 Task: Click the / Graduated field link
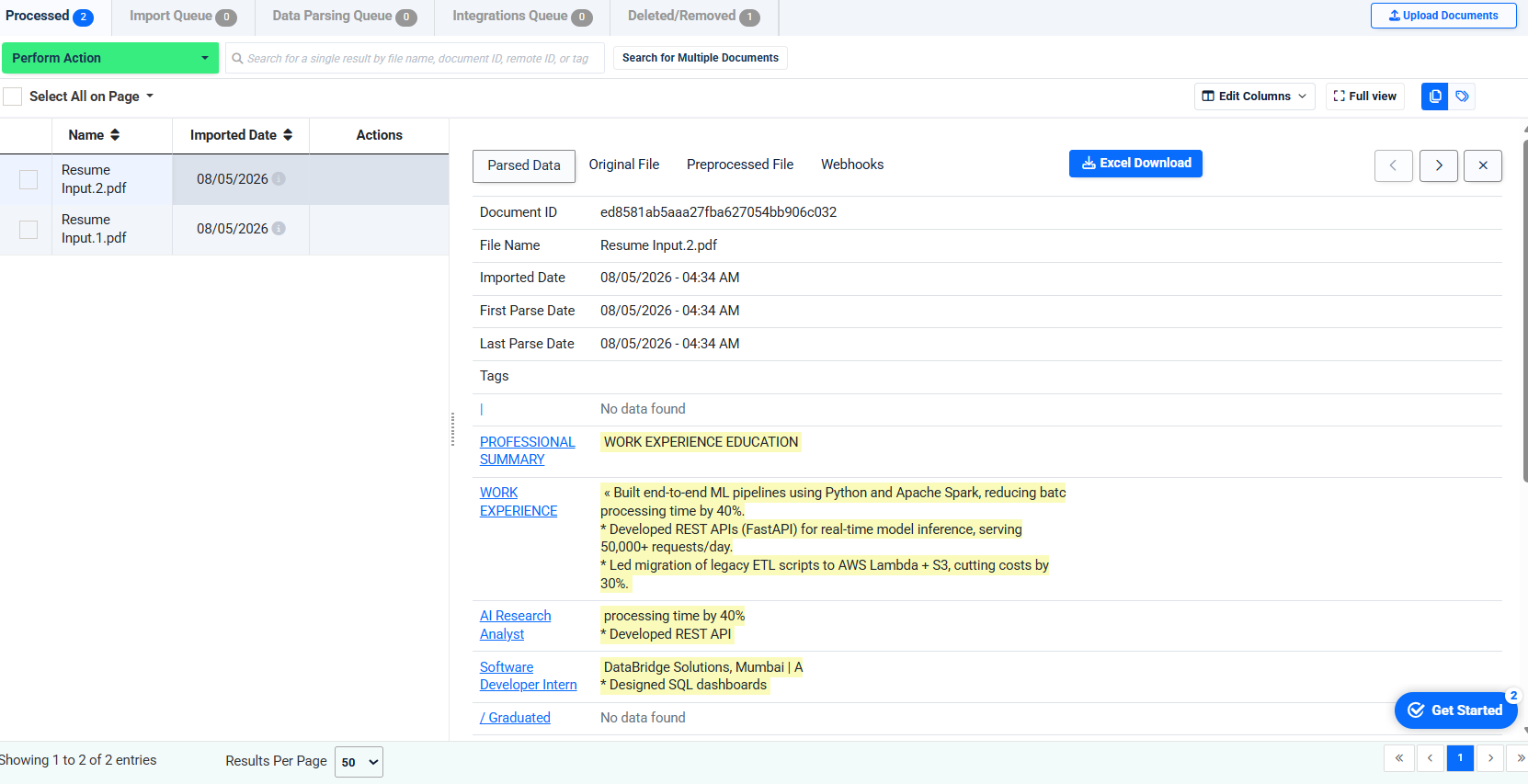pyautogui.click(x=515, y=718)
